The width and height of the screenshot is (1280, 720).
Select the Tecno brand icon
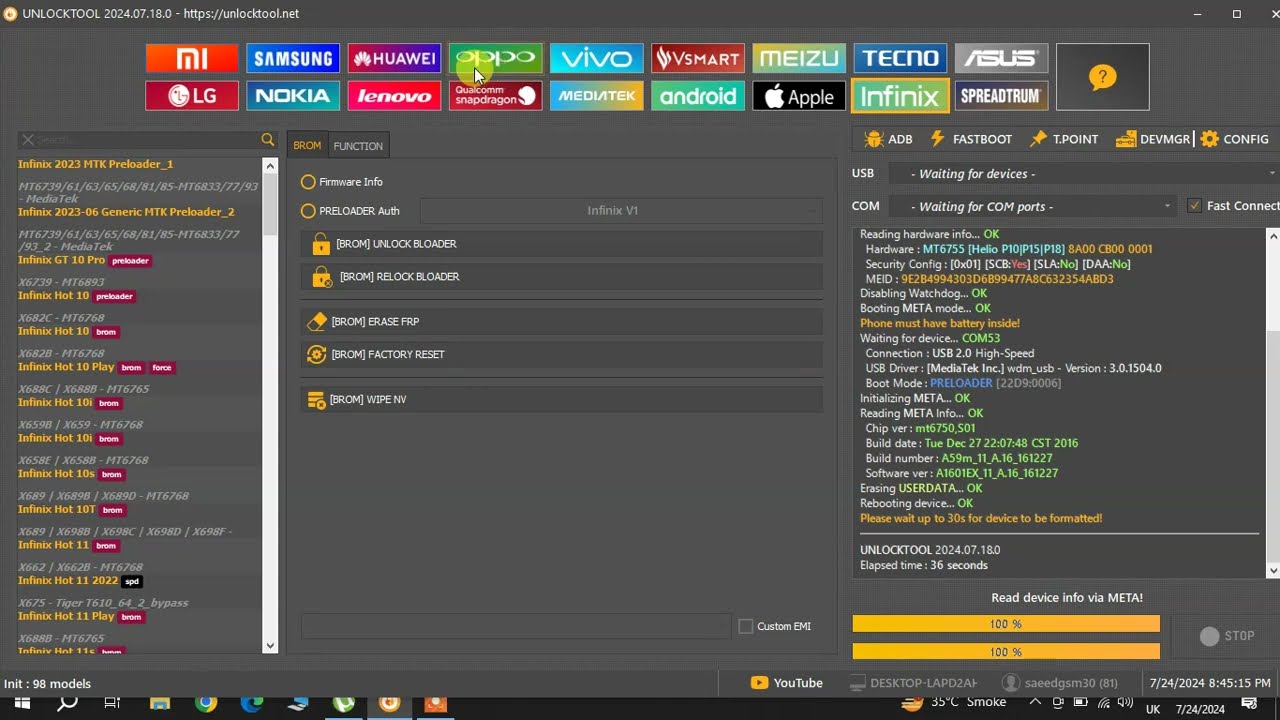[x=899, y=58]
